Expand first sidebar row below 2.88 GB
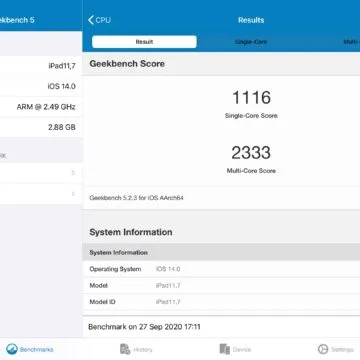The width and height of the screenshot is (360, 360). [41, 173]
